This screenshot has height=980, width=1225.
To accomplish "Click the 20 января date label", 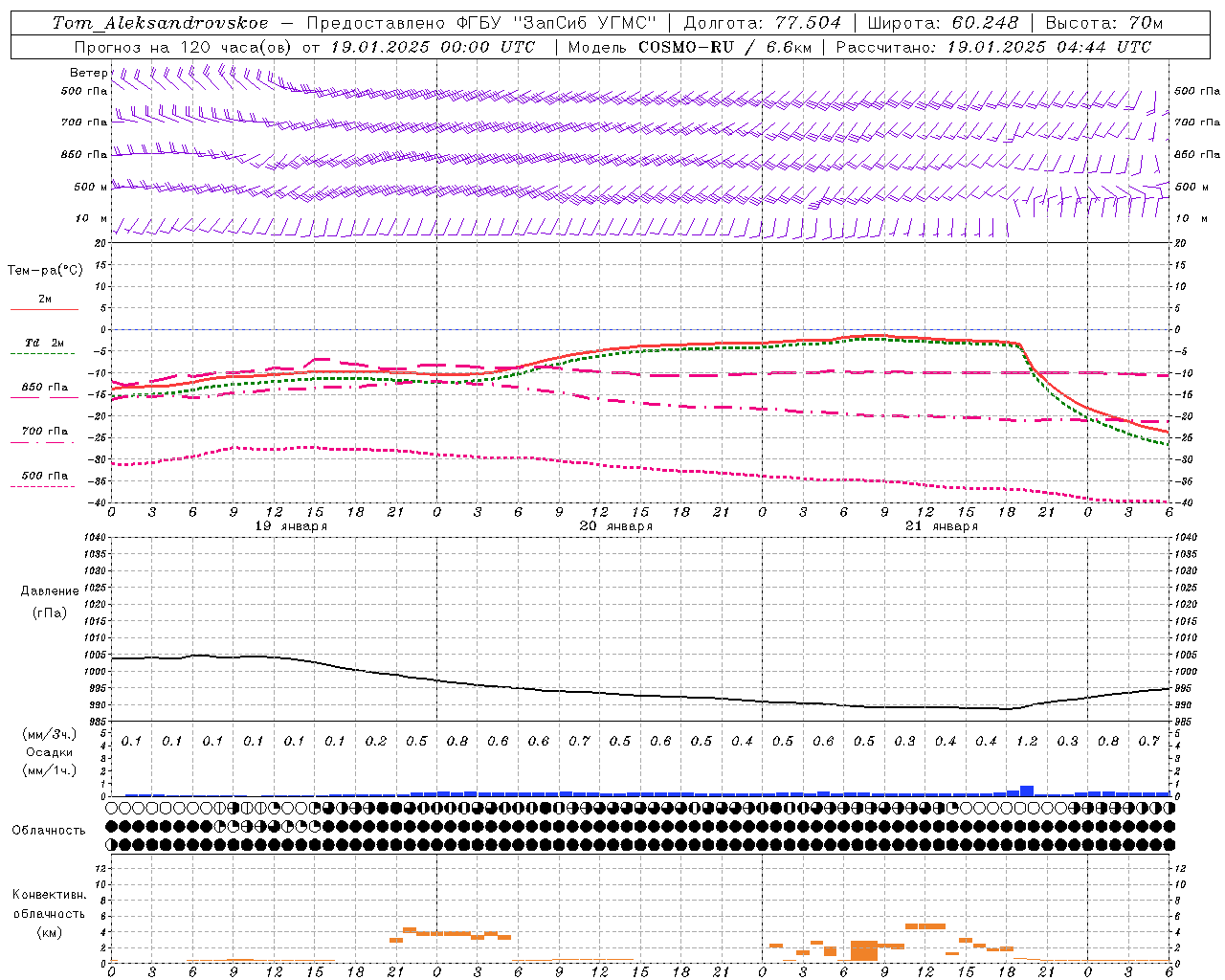I will tap(616, 526).
